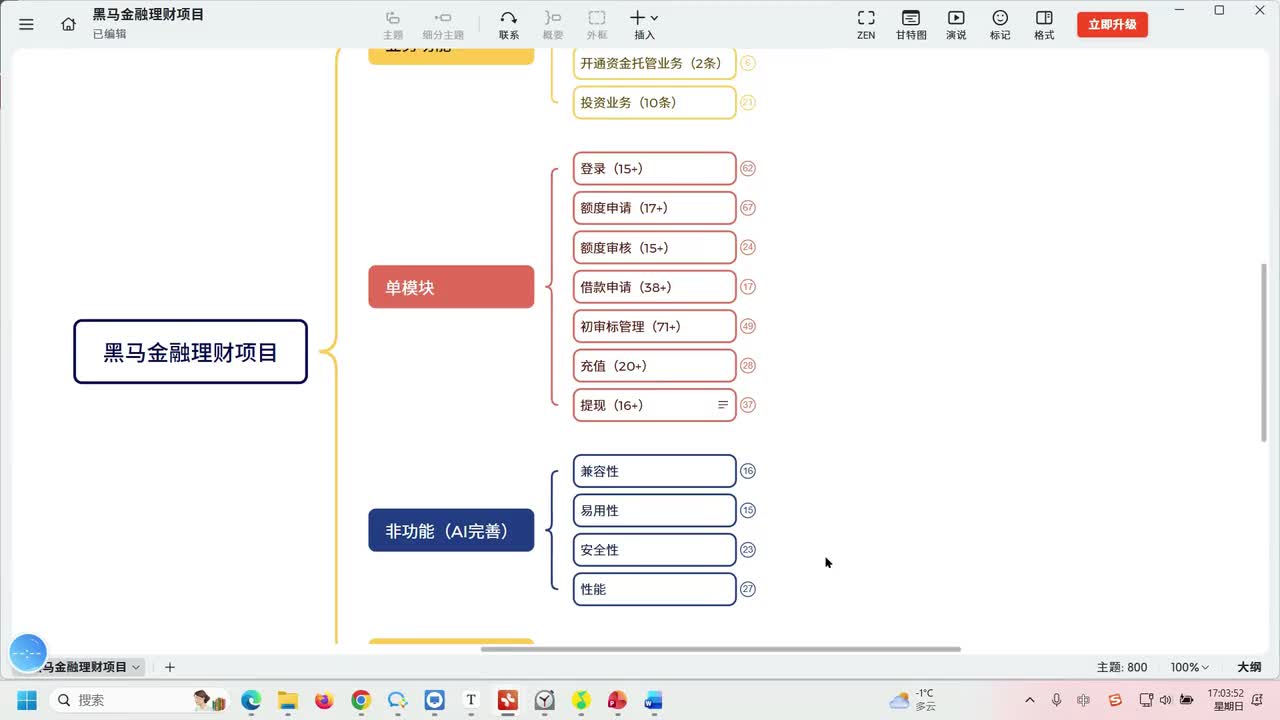Open Firefox from the taskbar
Viewport: 1280px width, 720px height.
[x=324, y=700]
